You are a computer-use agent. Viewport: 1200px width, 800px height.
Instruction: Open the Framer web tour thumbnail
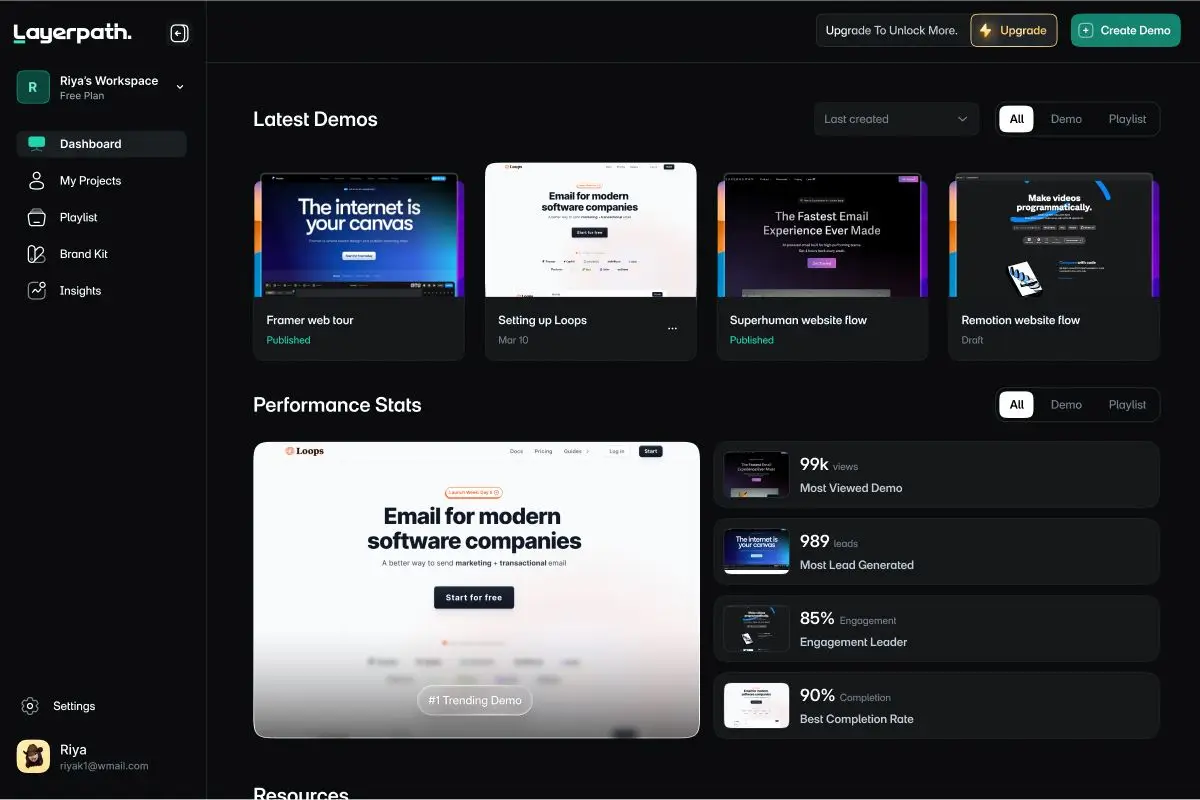pos(359,235)
